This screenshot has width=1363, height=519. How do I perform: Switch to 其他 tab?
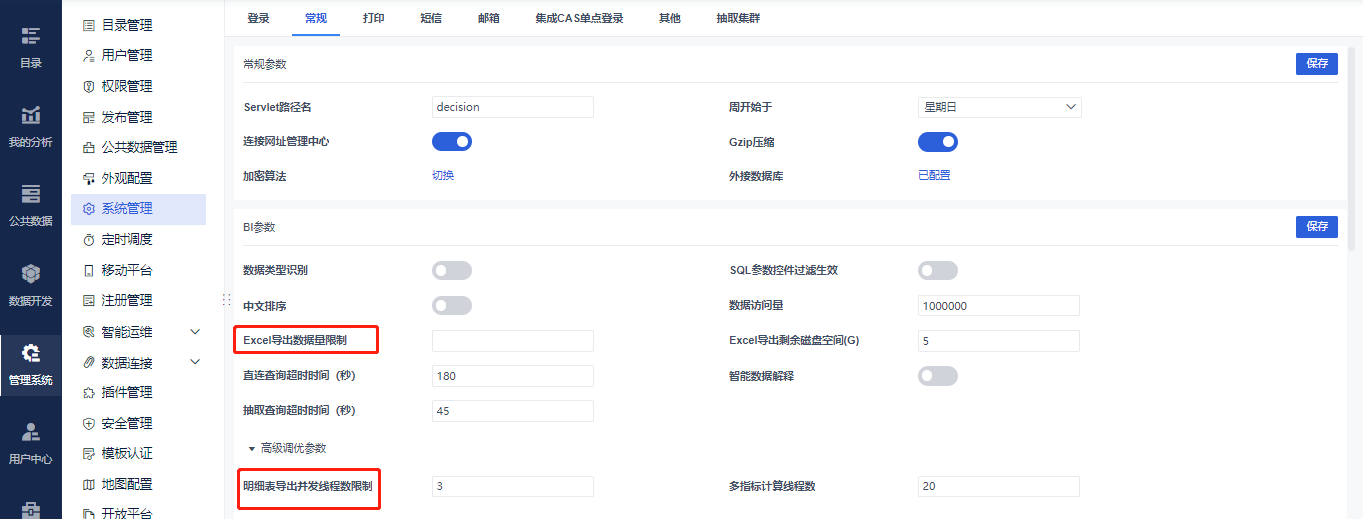click(x=669, y=18)
